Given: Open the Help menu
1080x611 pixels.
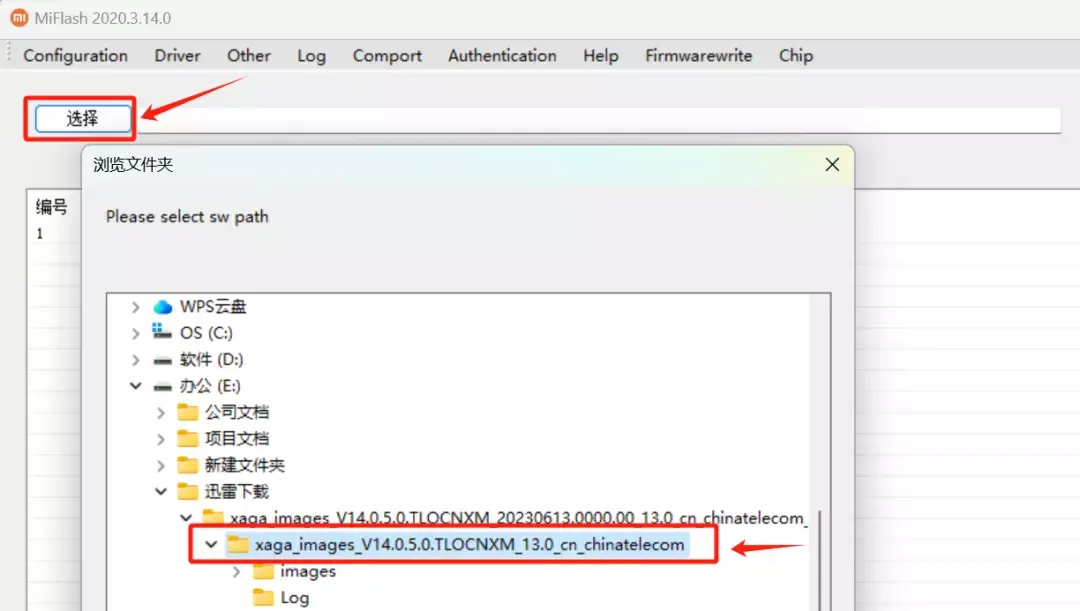Looking at the screenshot, I should pyautogui.click(x=601, y=56).
